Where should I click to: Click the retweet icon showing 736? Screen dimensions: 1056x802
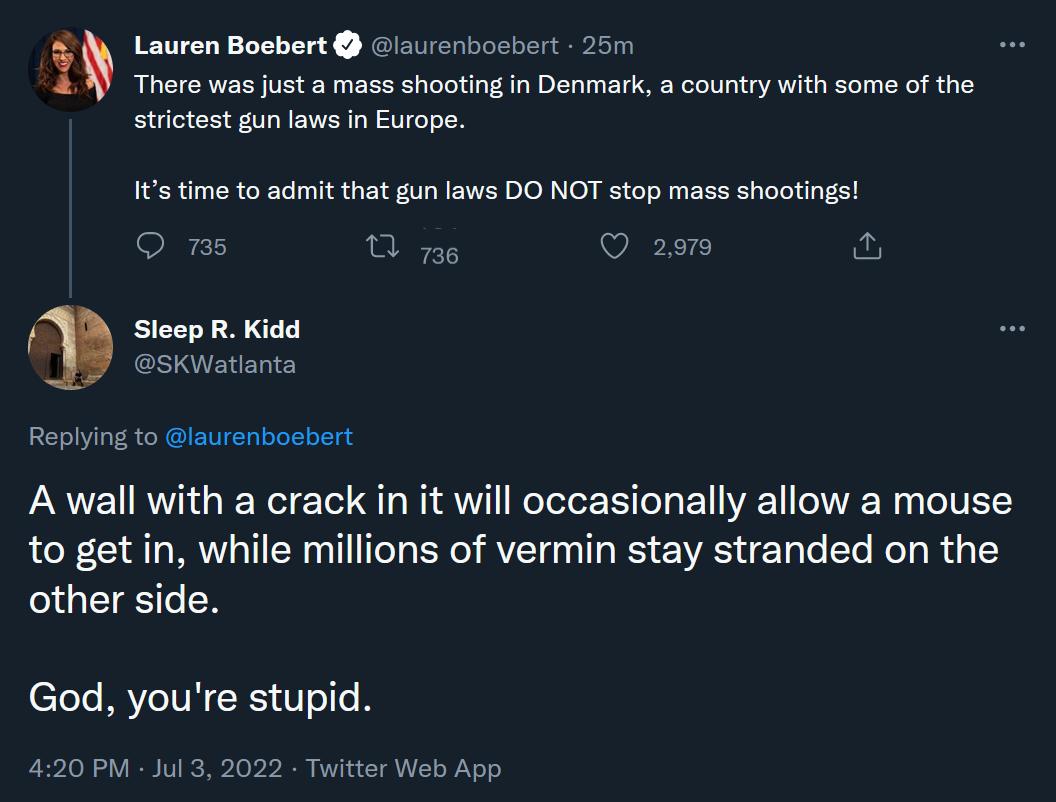click(383, 243)
